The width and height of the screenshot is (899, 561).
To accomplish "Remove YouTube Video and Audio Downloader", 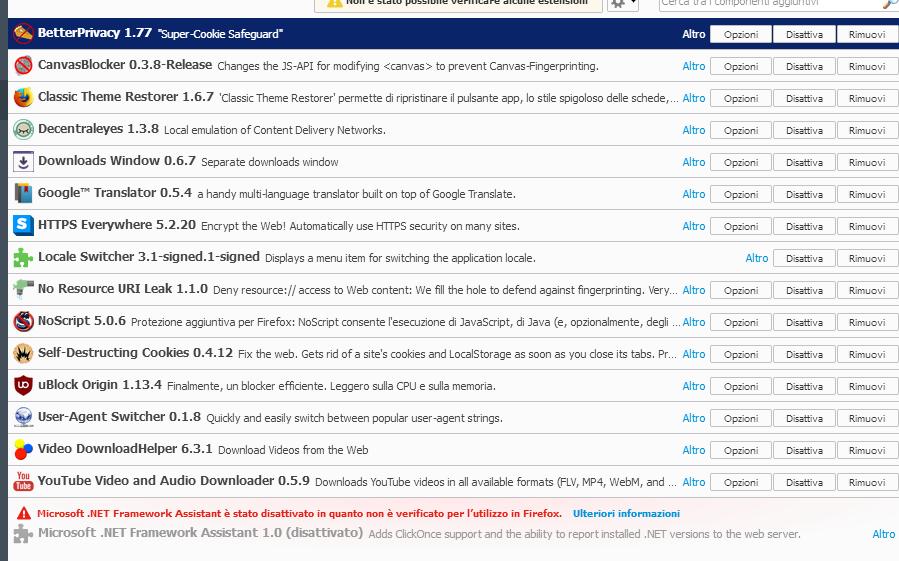I will (x=867, y=482).
